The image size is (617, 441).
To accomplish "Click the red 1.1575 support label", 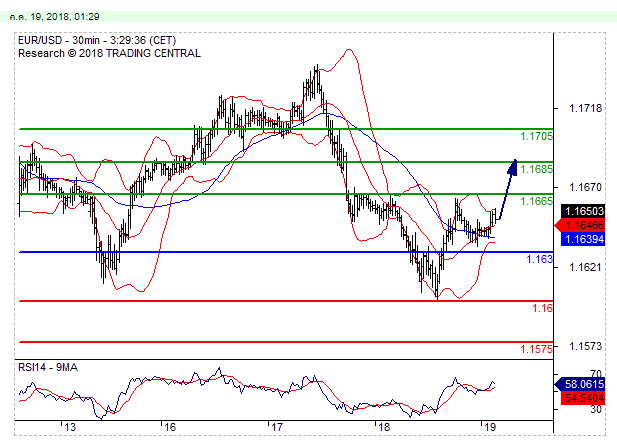I will tap(536, 349).
